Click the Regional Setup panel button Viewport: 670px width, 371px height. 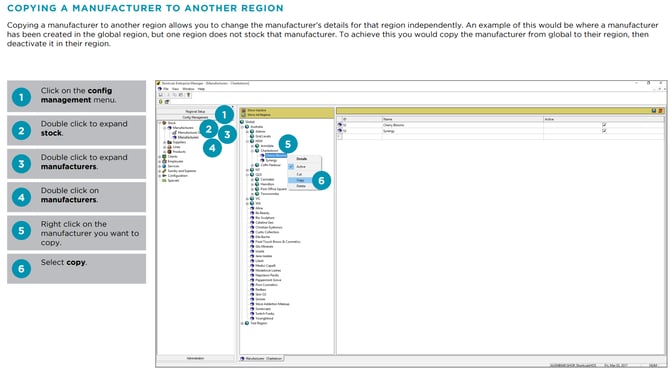click(195, 112)
